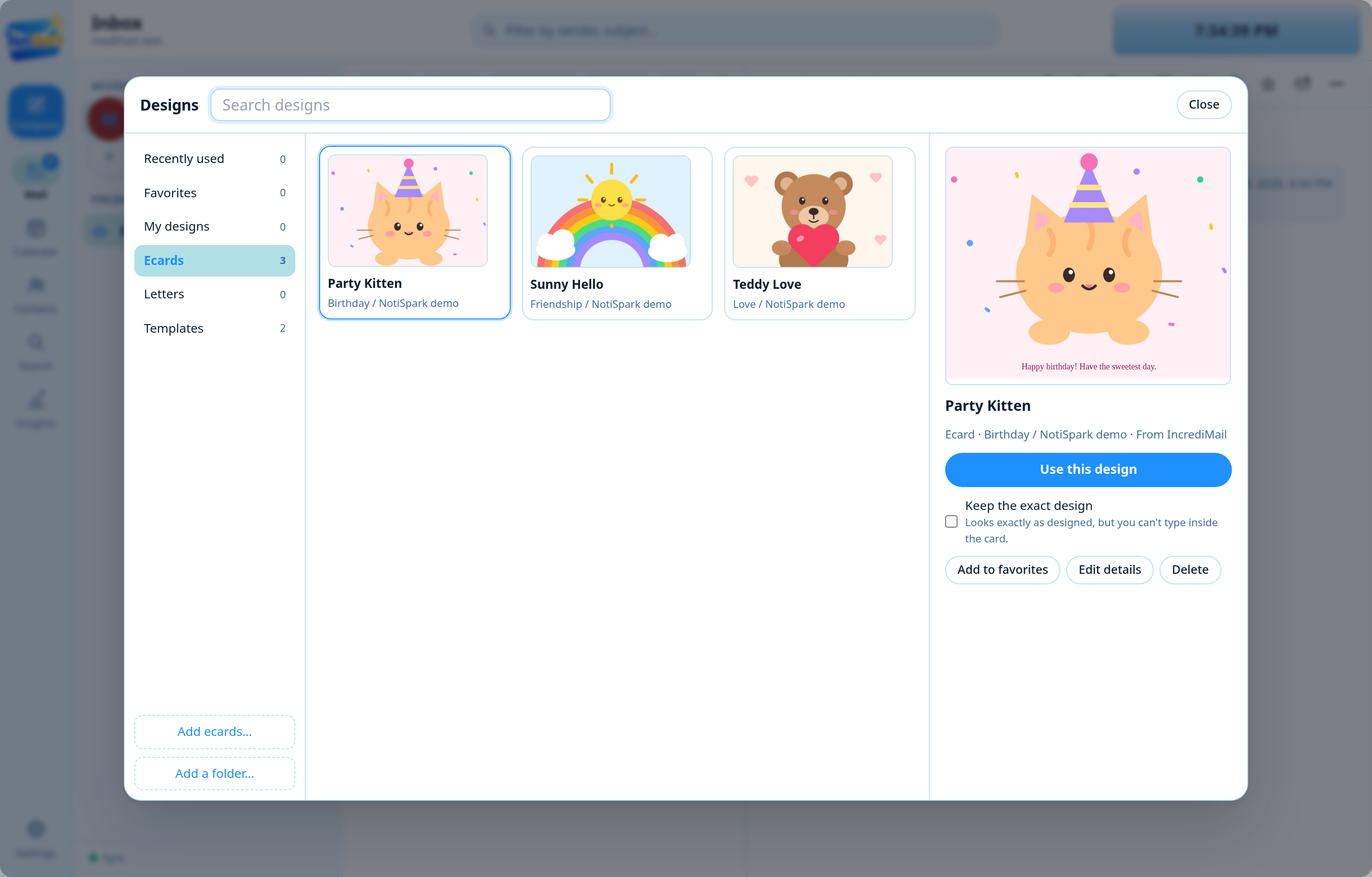Open Settings icon in the background sidebar
This screenshot has height=877, width=1372.
click(36, 838)
